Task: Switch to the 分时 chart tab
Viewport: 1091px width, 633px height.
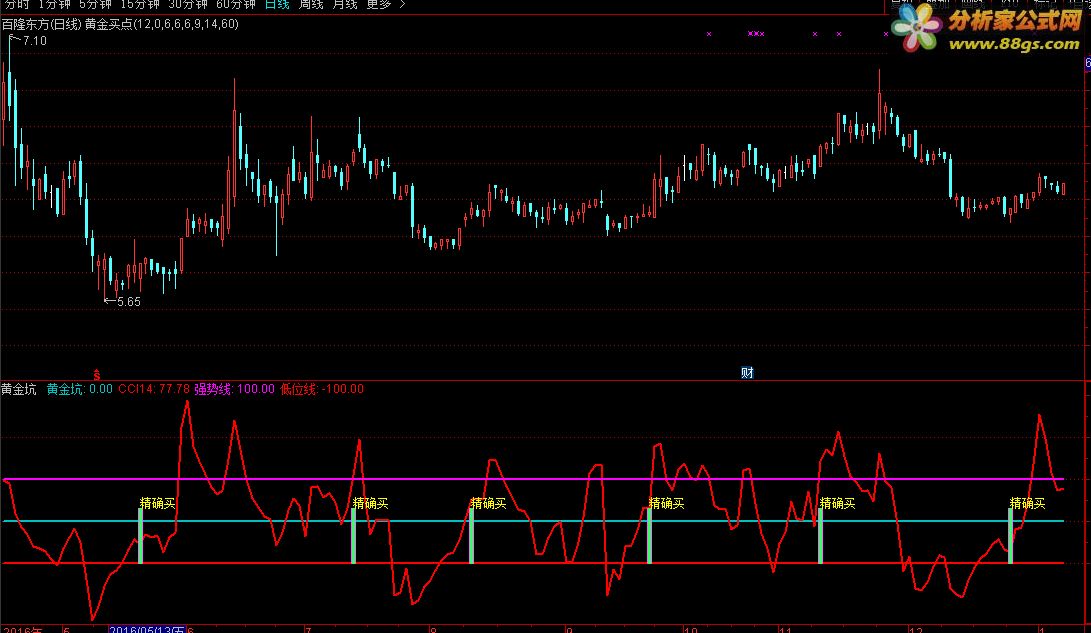Action: click(17, 4)
